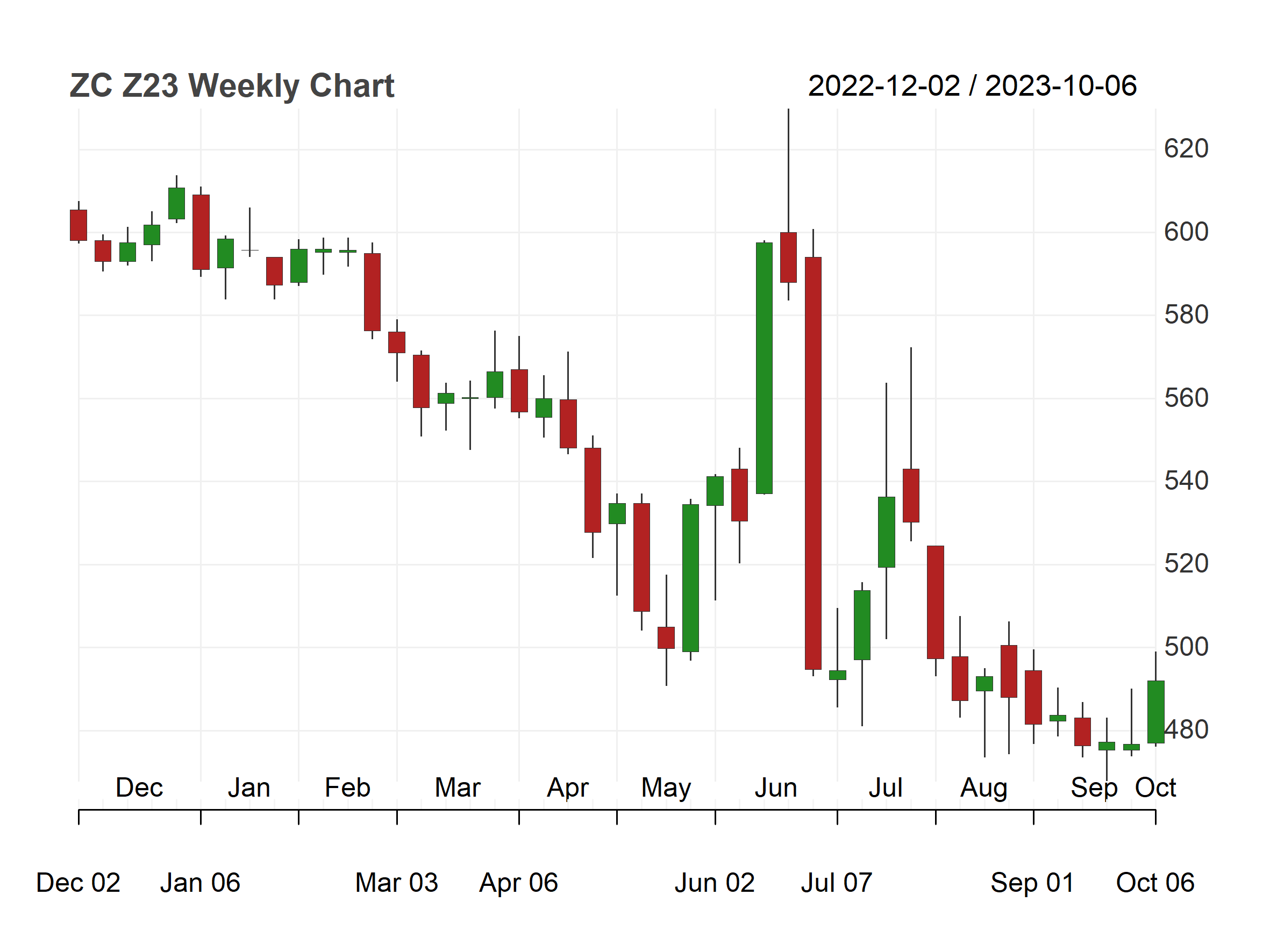Screen dimensions: 1270x952
Task: Click the last green candle in October
Action: [x=1156, y=712]
